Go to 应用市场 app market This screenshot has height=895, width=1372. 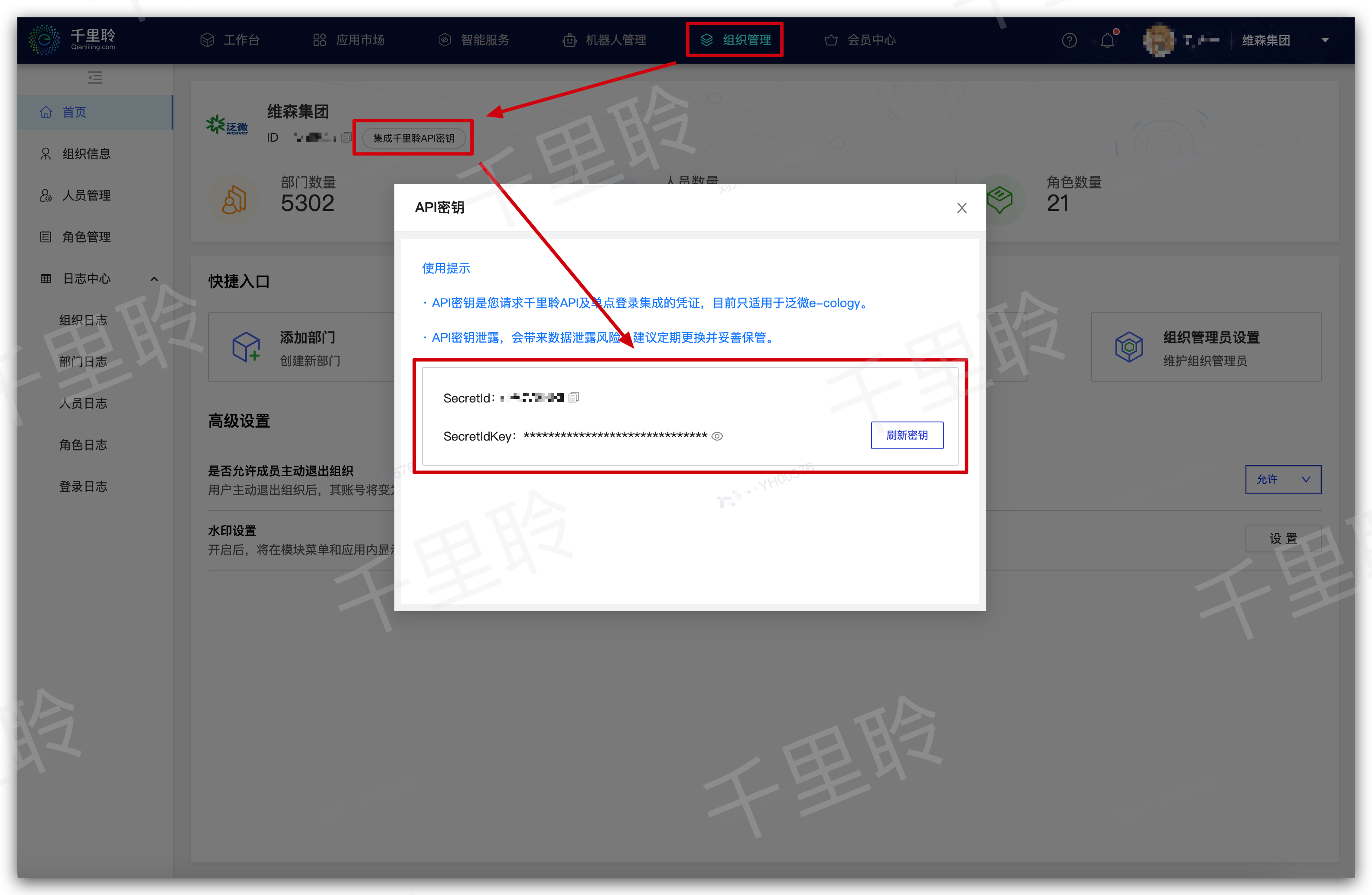click(348, 40)
